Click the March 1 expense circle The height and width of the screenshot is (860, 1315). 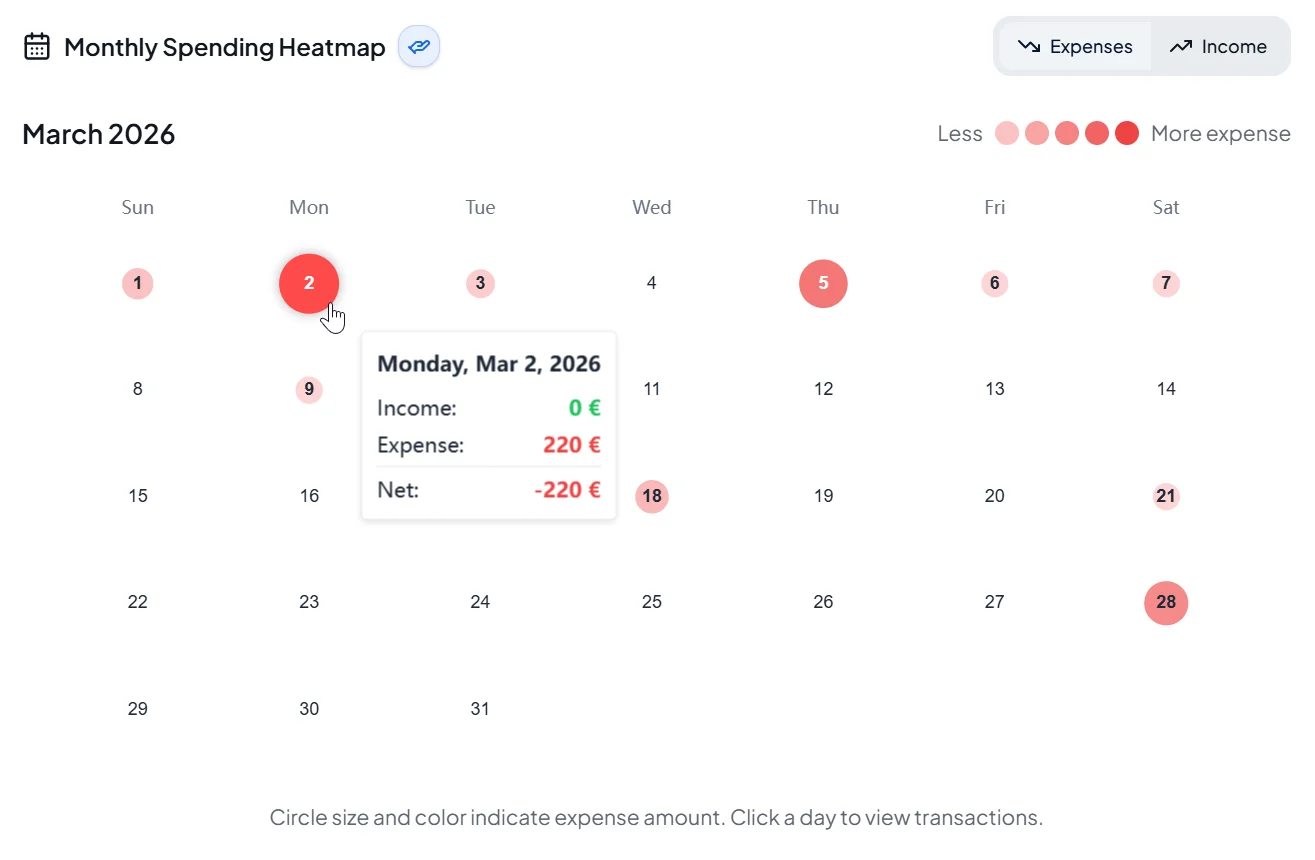pos(137,283)
